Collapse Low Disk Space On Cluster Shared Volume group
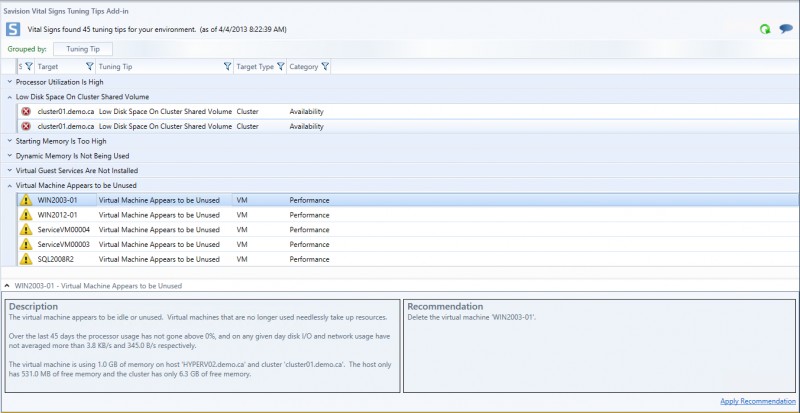This screenshot has height=413, width=800. pyautogui.click(x=10, y=96)
